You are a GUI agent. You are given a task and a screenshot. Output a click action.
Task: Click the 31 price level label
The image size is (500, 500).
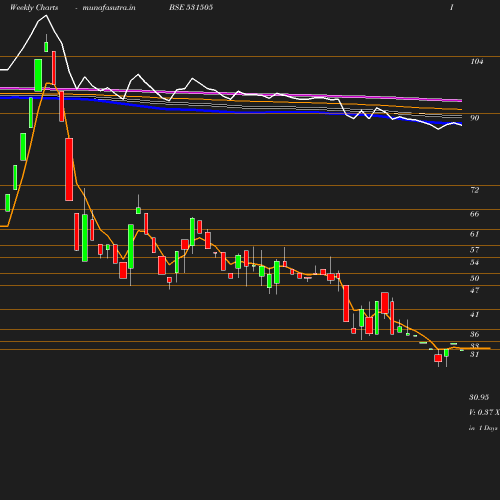475,354
